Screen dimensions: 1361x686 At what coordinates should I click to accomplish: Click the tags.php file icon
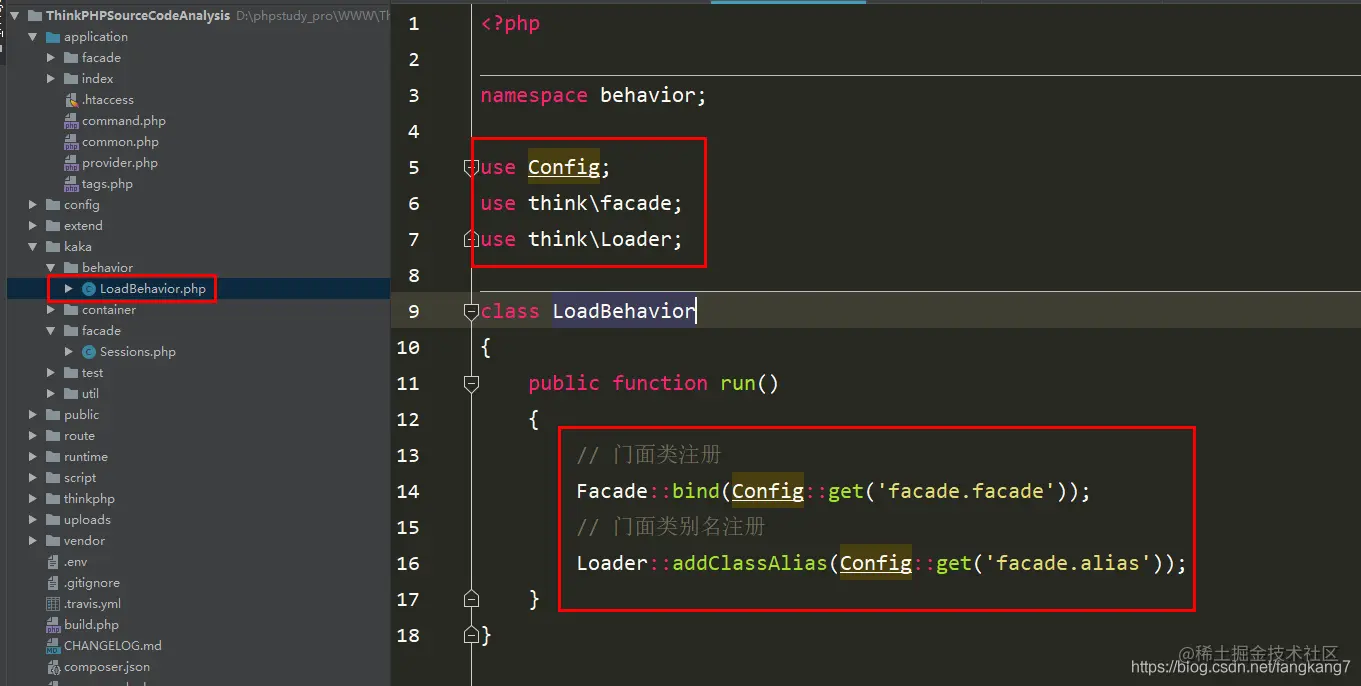71,184
